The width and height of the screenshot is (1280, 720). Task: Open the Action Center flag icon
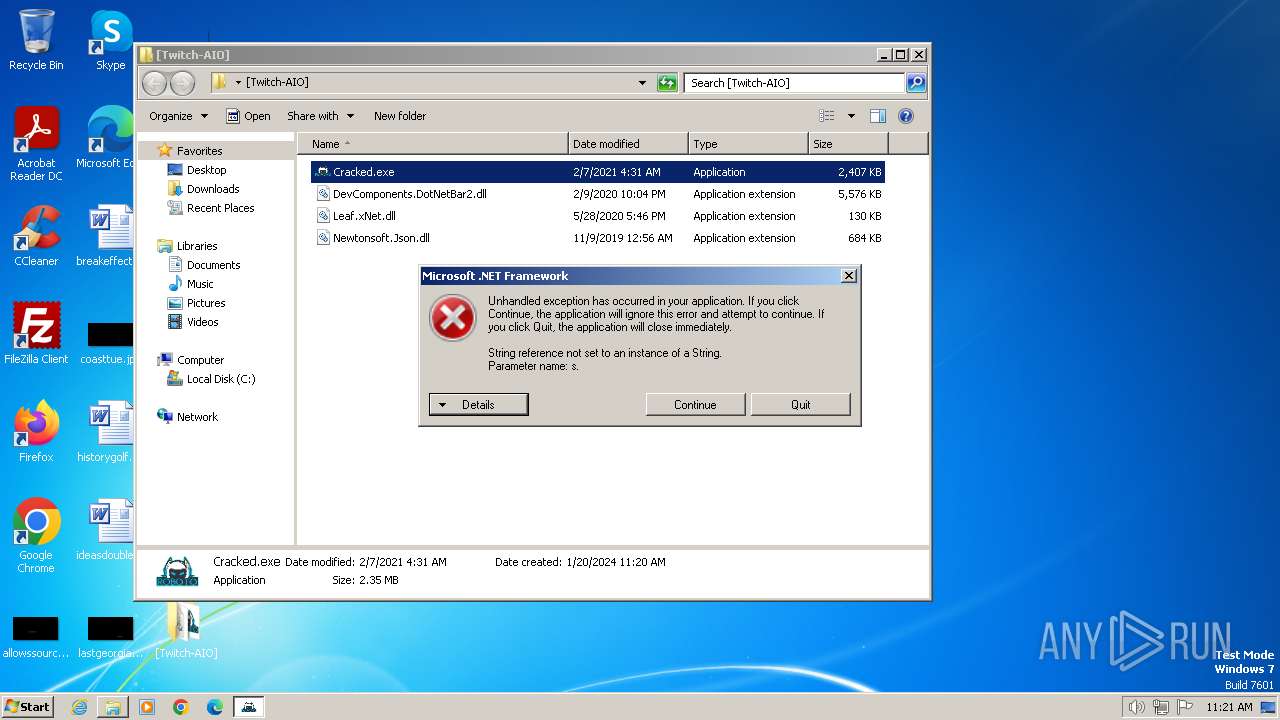click(x=1184, y=707)
